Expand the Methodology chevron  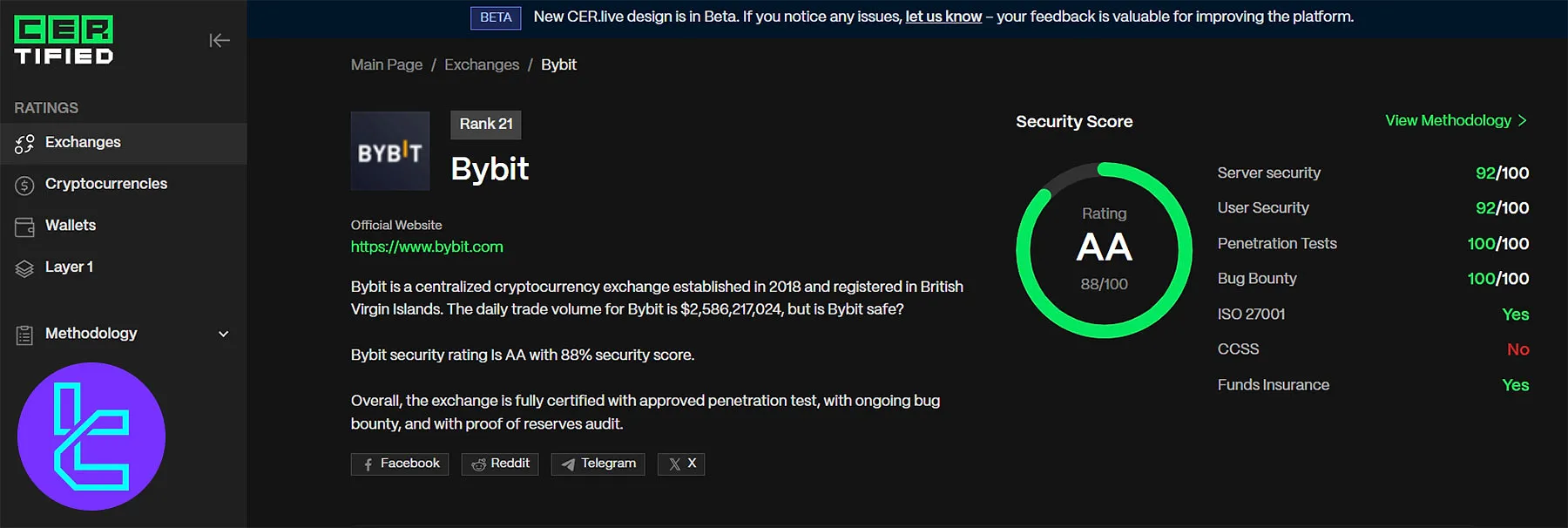(x=224, y=334)
